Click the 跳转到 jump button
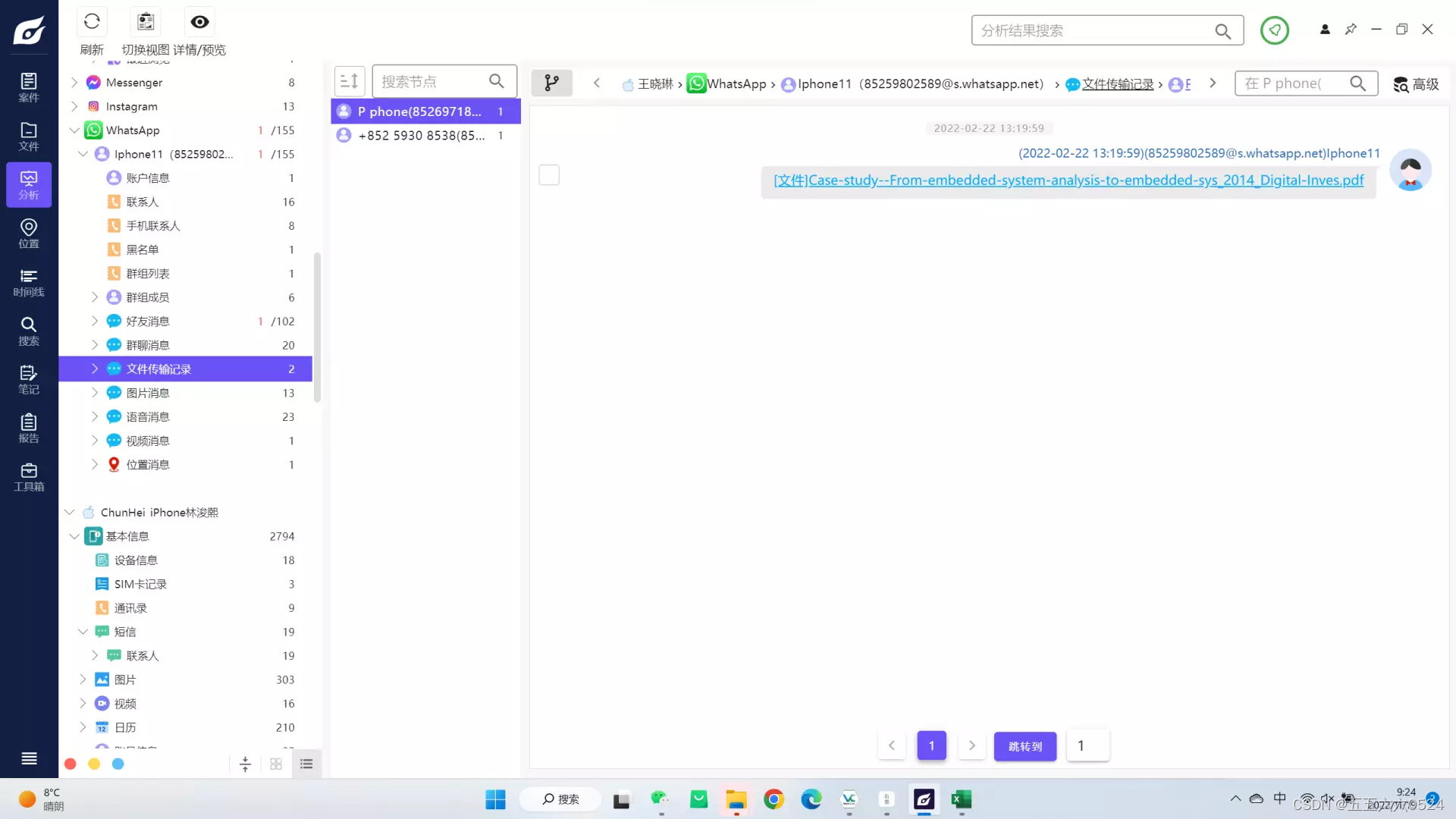1456x819 pixels. [x=1025, y=746]
